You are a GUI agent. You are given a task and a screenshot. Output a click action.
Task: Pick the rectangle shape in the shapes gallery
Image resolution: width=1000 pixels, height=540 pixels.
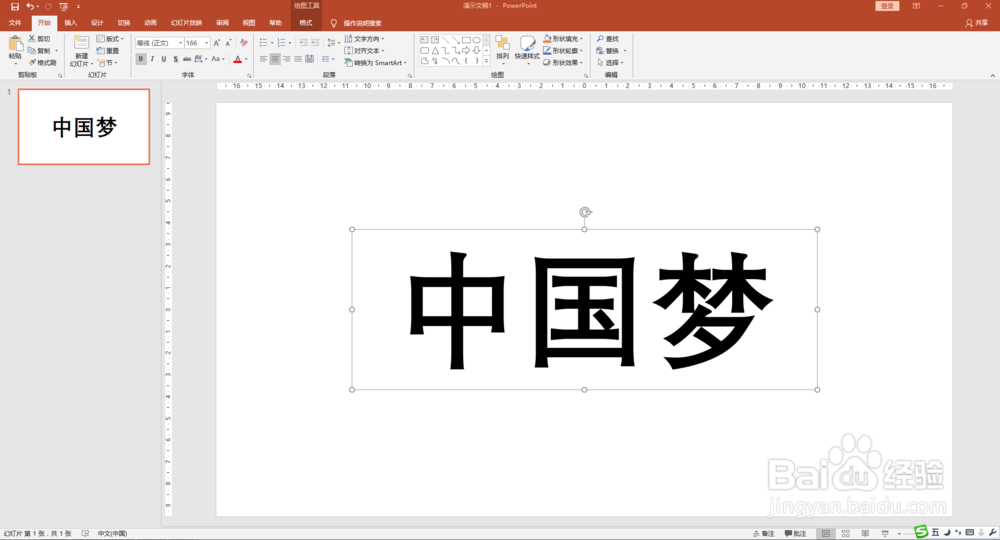tap(466, 40)
